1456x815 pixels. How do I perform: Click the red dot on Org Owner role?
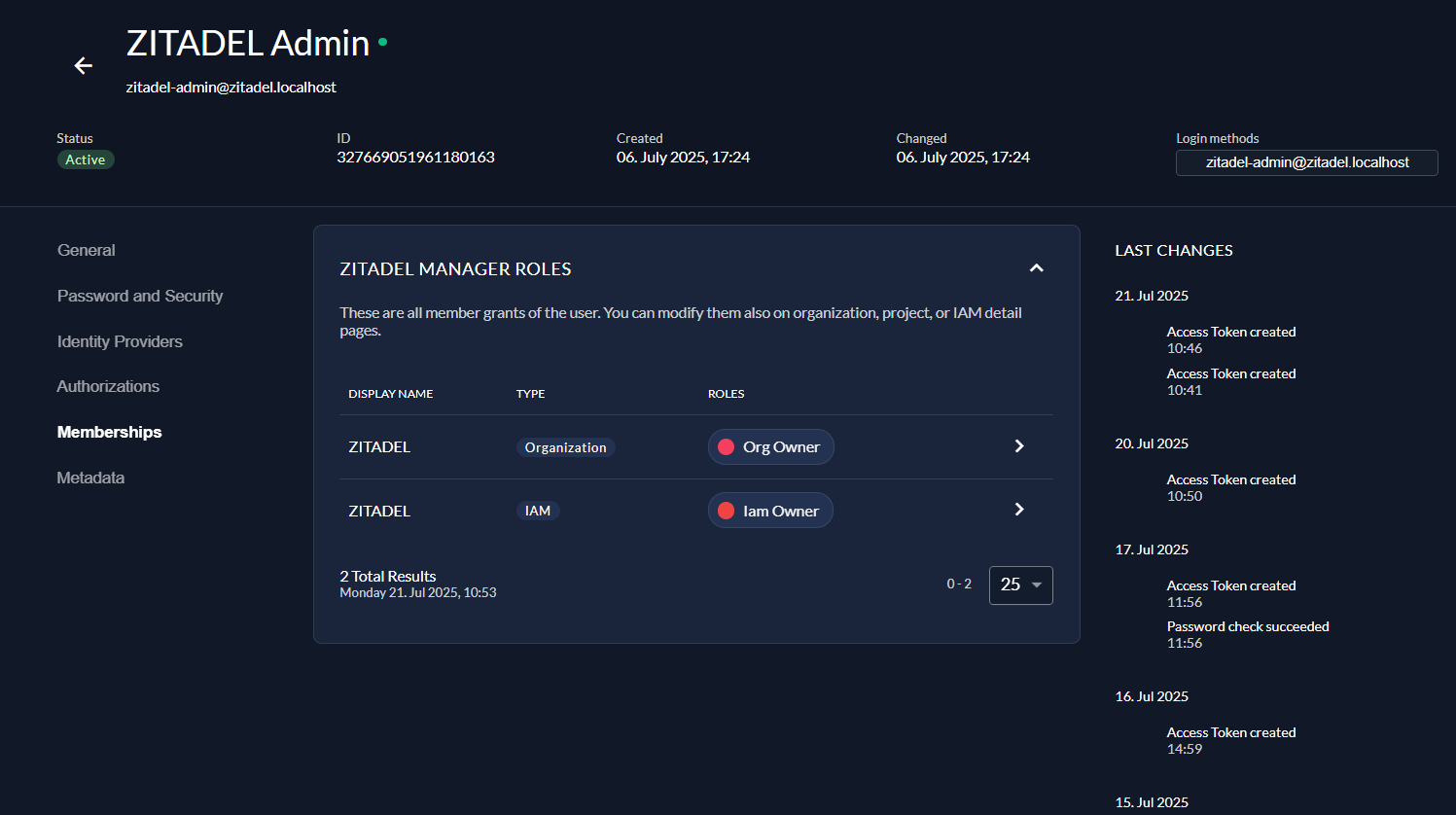(x=726, y=447)
